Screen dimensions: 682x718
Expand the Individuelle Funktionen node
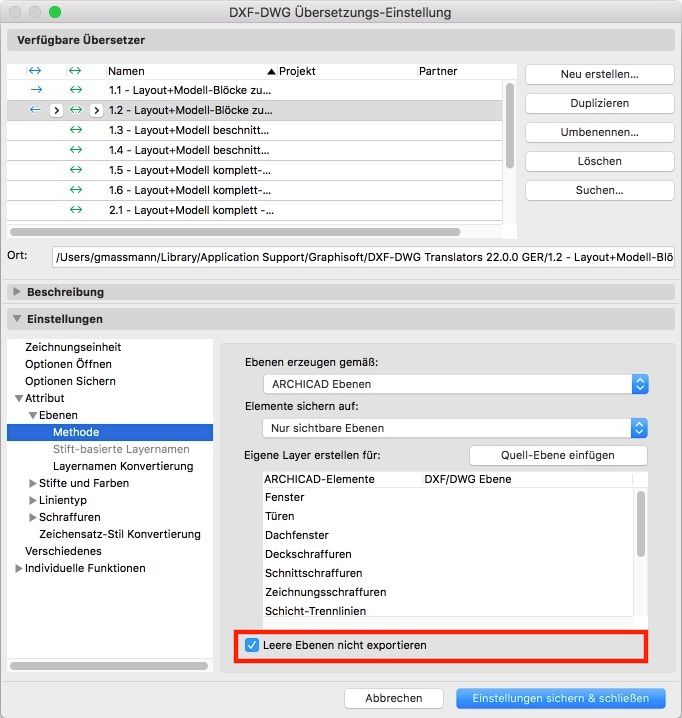[19, 568]
